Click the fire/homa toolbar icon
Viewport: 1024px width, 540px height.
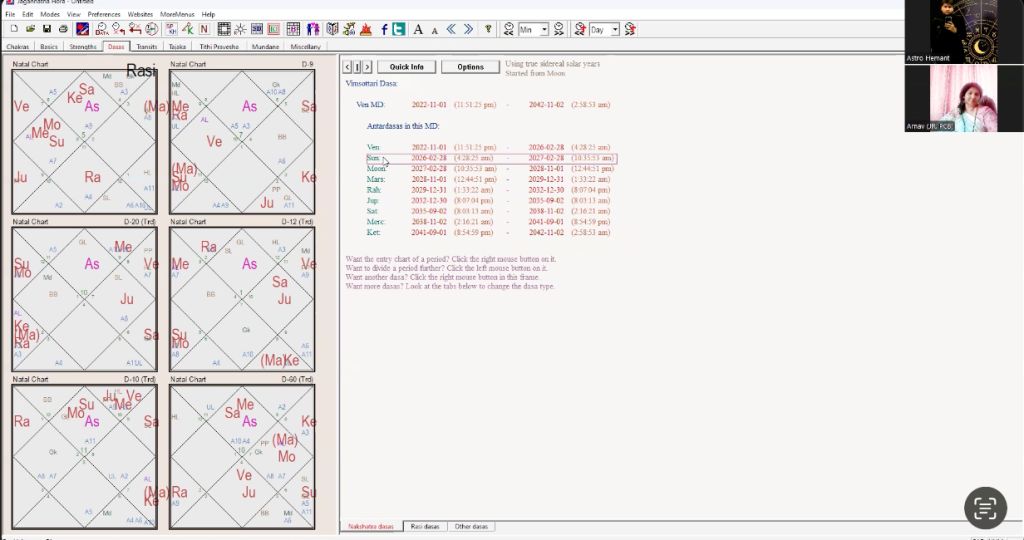(x=366, y=29)
